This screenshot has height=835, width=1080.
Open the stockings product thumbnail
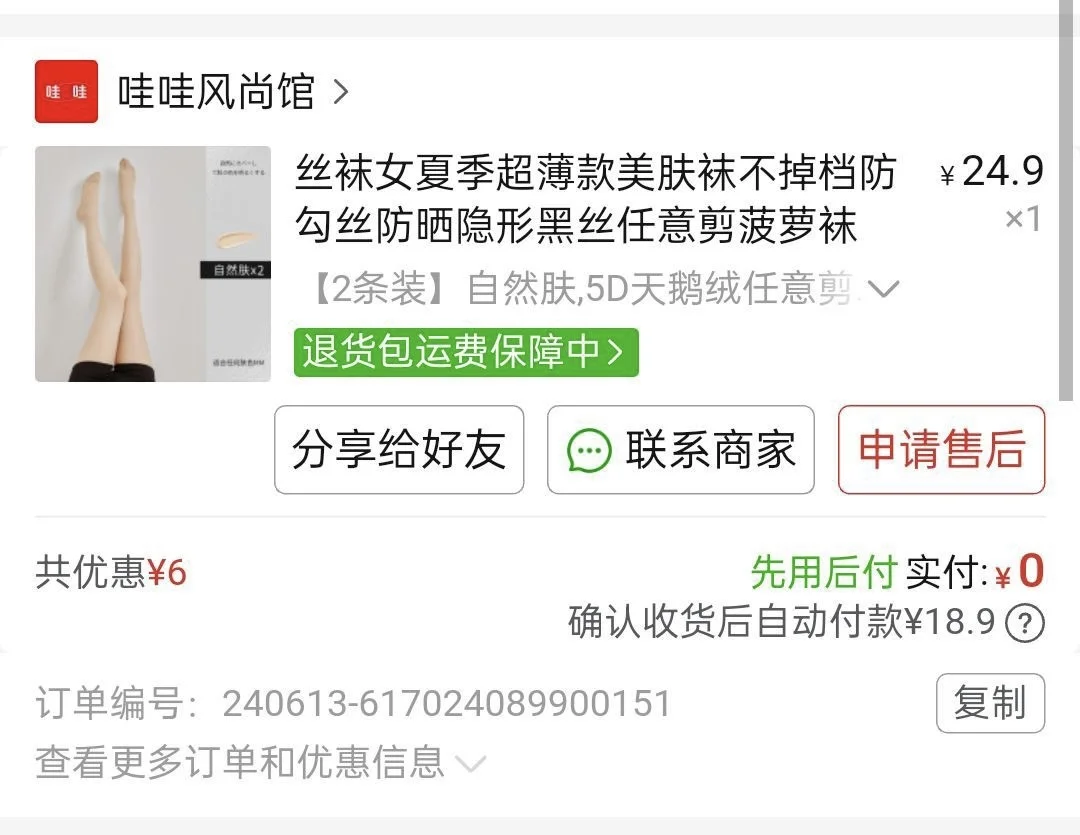tap(153, 264)
